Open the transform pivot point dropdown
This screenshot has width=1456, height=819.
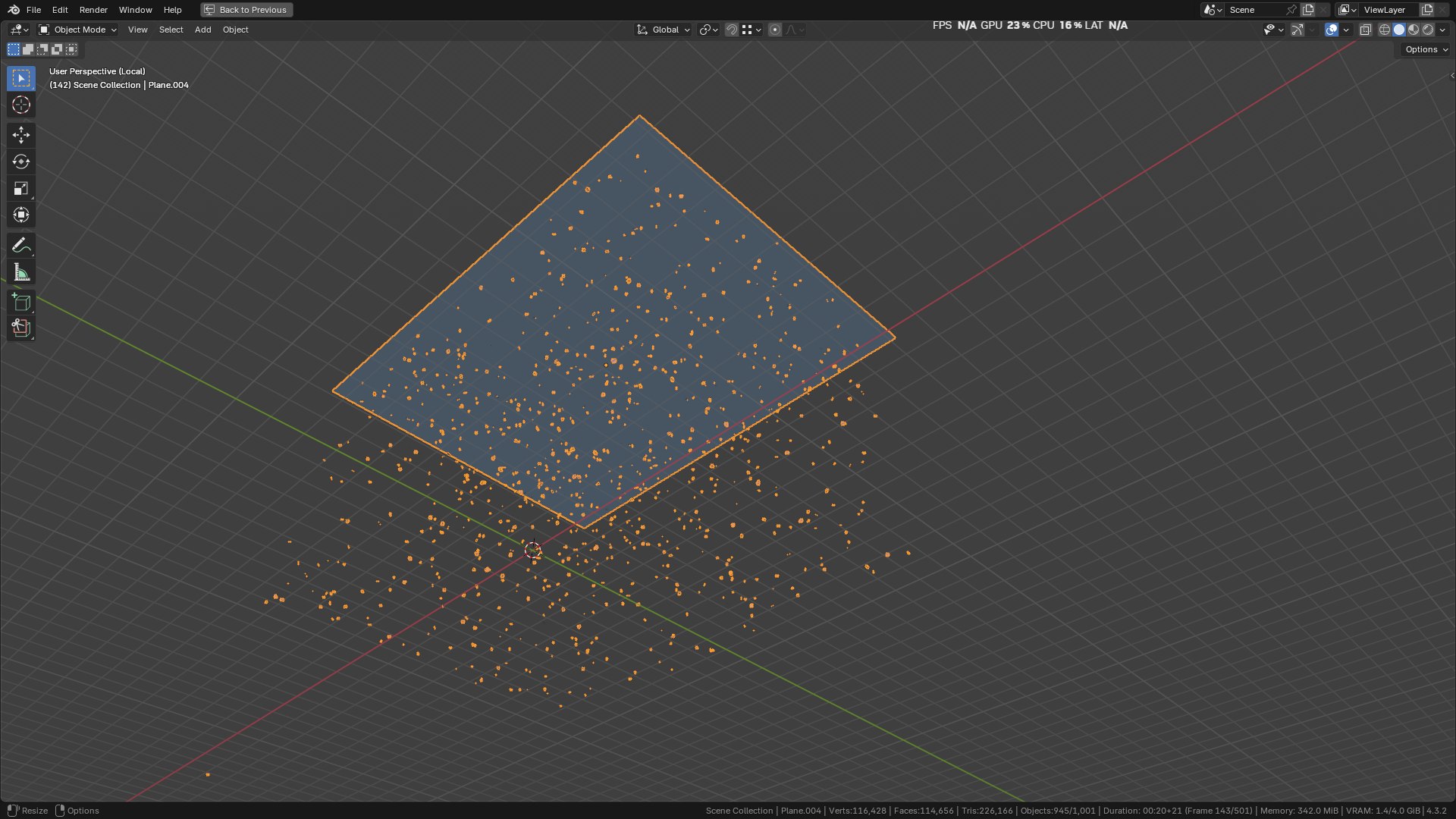[708, 30]
